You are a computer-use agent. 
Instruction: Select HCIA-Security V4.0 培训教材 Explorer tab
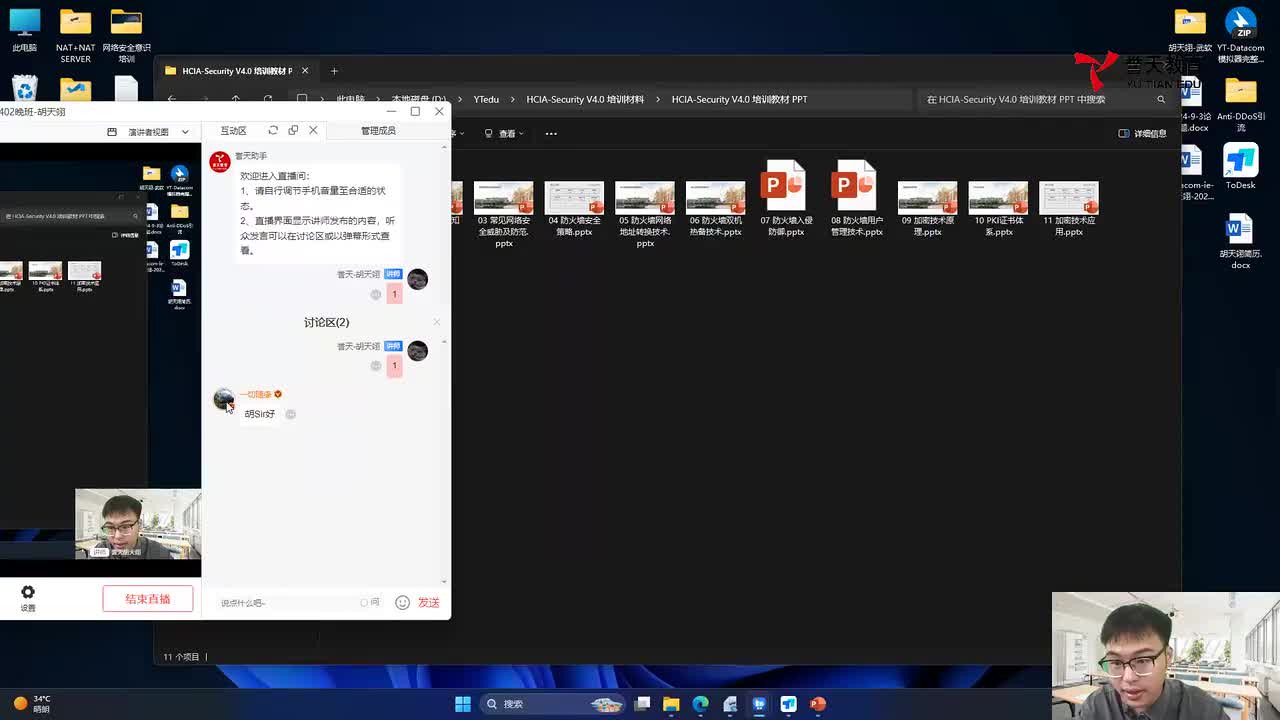coord(237,71)
